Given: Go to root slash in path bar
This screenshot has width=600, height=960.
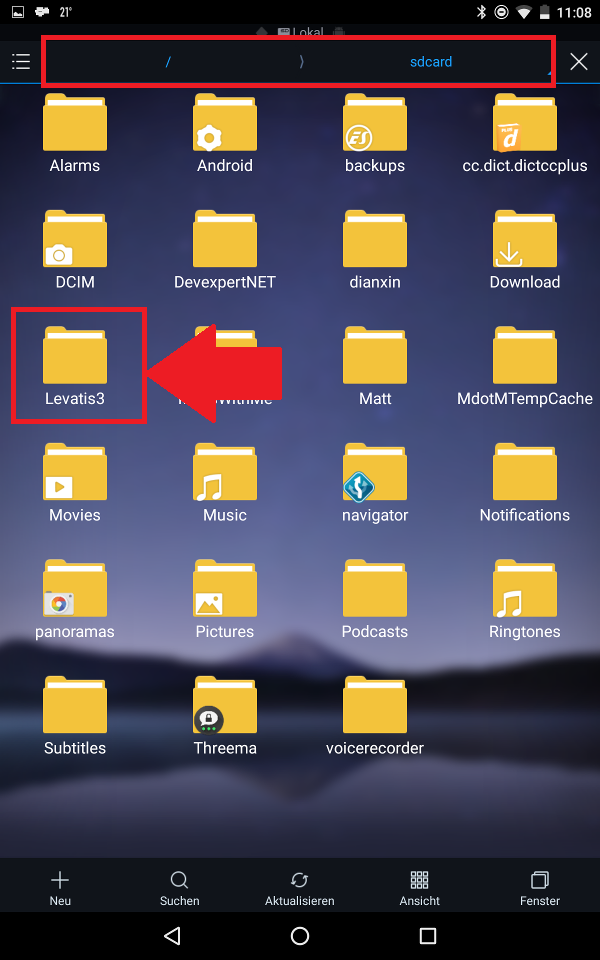Looking at the screenshot, I should 168,62.
